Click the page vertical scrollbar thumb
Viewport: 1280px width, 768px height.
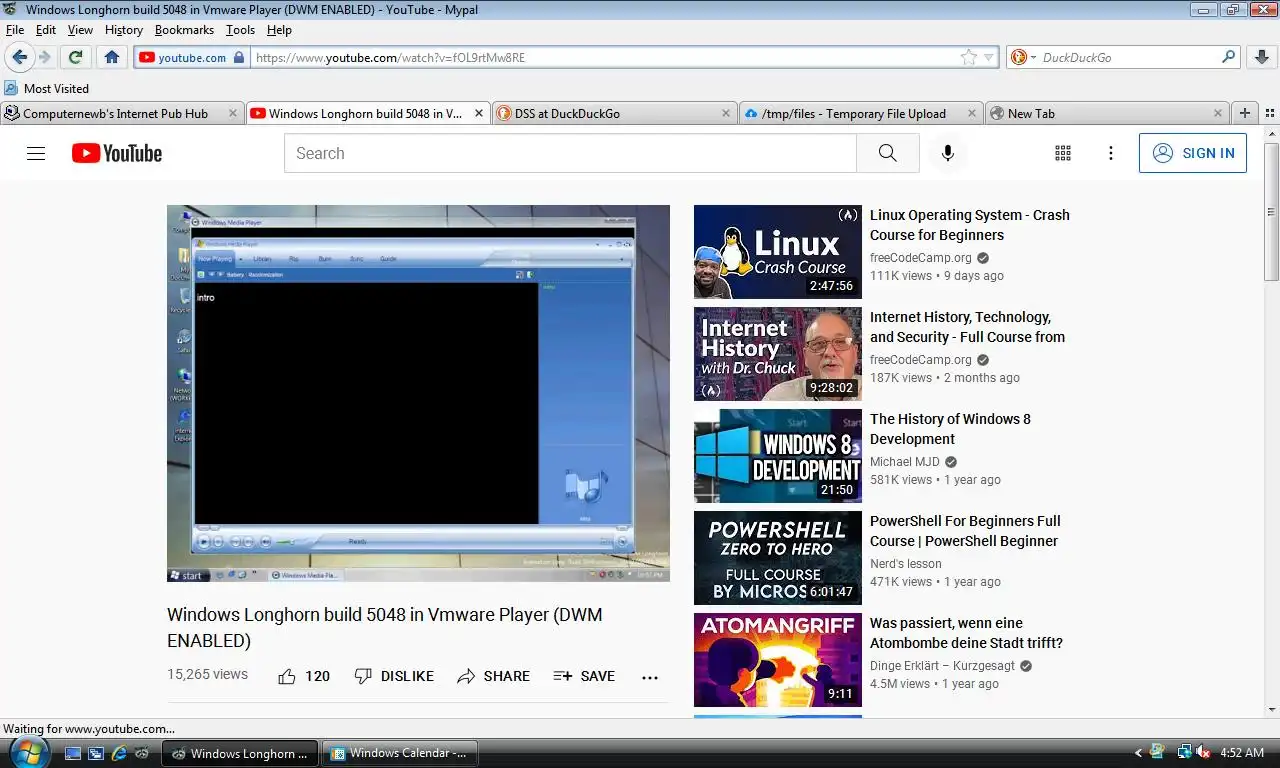[1271, 212]
